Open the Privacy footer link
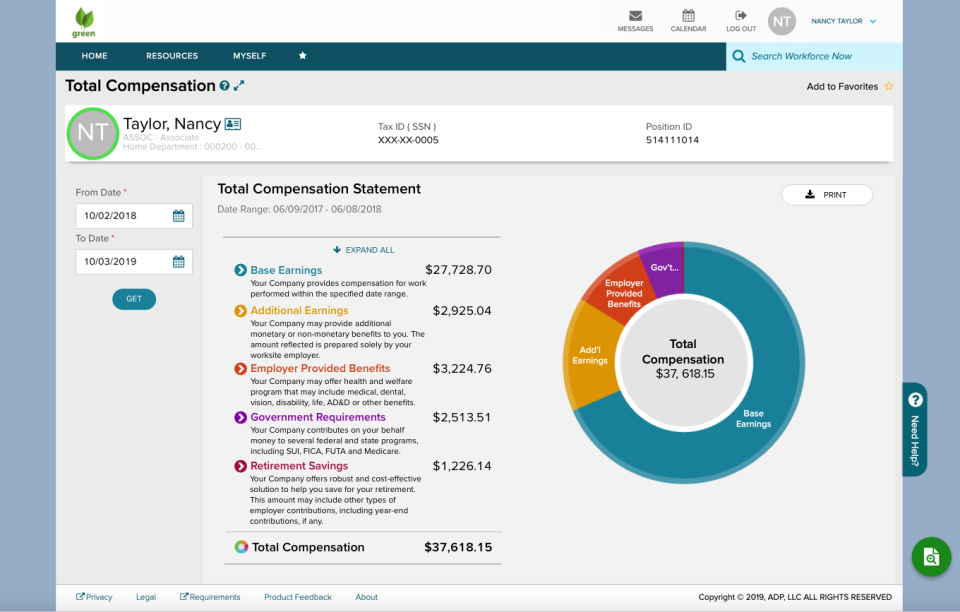This screenshot has width=960, height=612. [x=94, y=597]
